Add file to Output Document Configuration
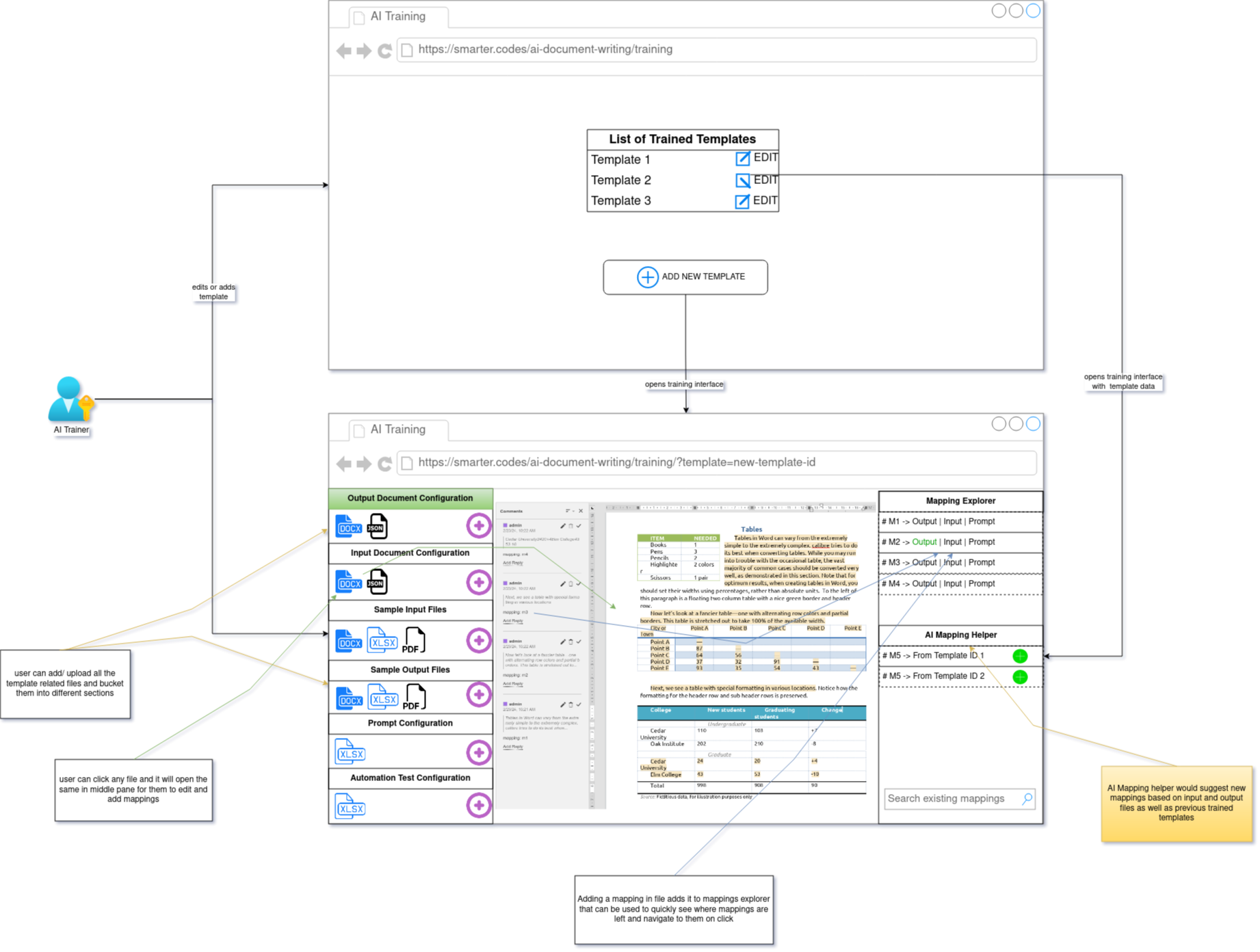 [478, 525]
